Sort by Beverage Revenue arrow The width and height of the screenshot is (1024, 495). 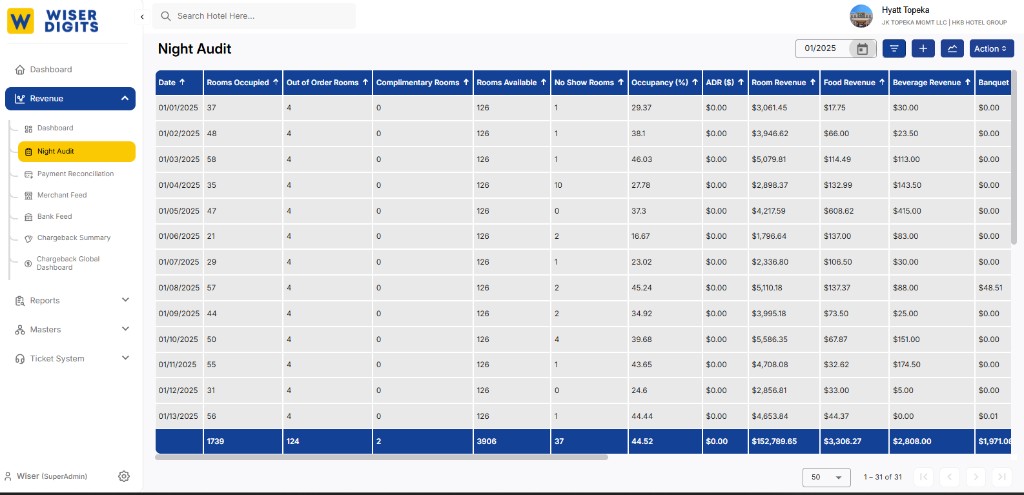coord(967,82)
